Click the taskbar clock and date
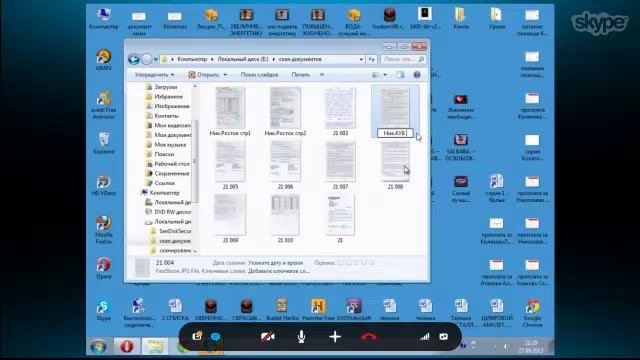640x360 pixels. pyautogui.click(x=531, y=347)
